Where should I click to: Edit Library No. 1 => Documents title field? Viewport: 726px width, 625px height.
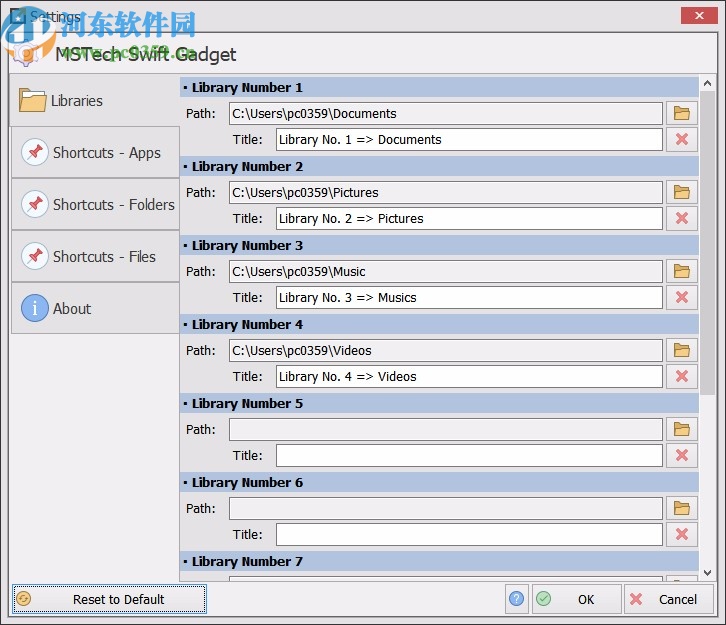click(x=469, y=139)
